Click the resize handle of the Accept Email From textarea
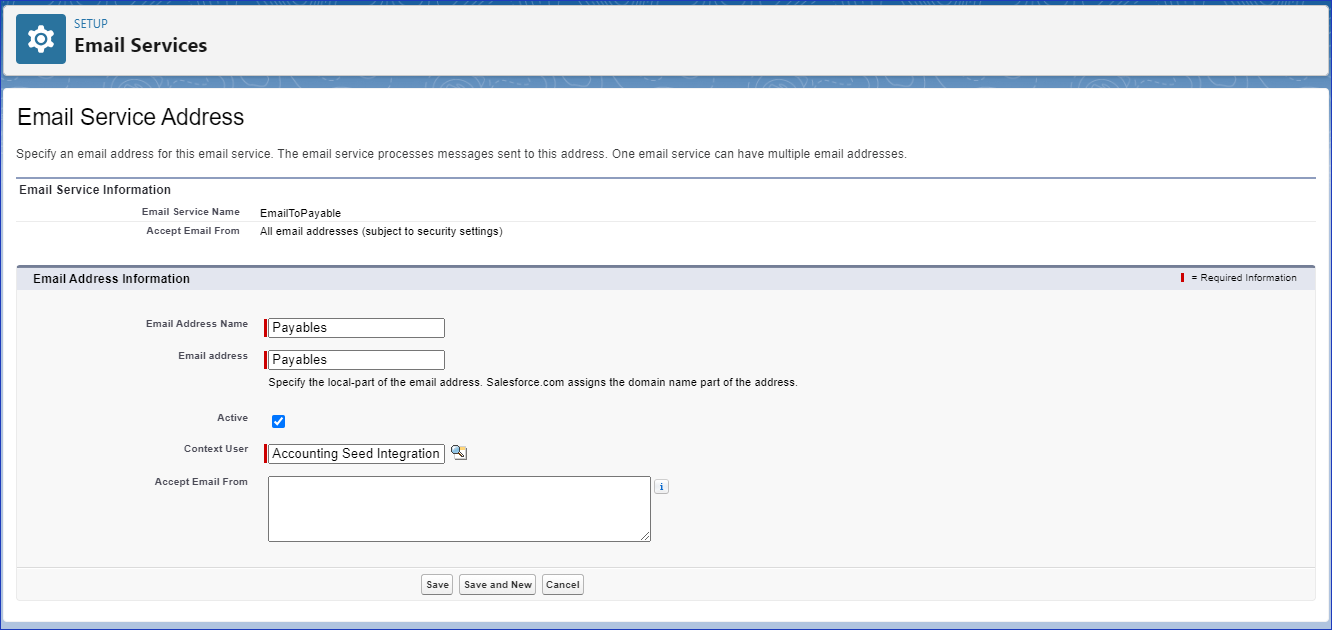The width and height of the screenshot is (1332, 630). pyautogui.click(x=645, y=536)
